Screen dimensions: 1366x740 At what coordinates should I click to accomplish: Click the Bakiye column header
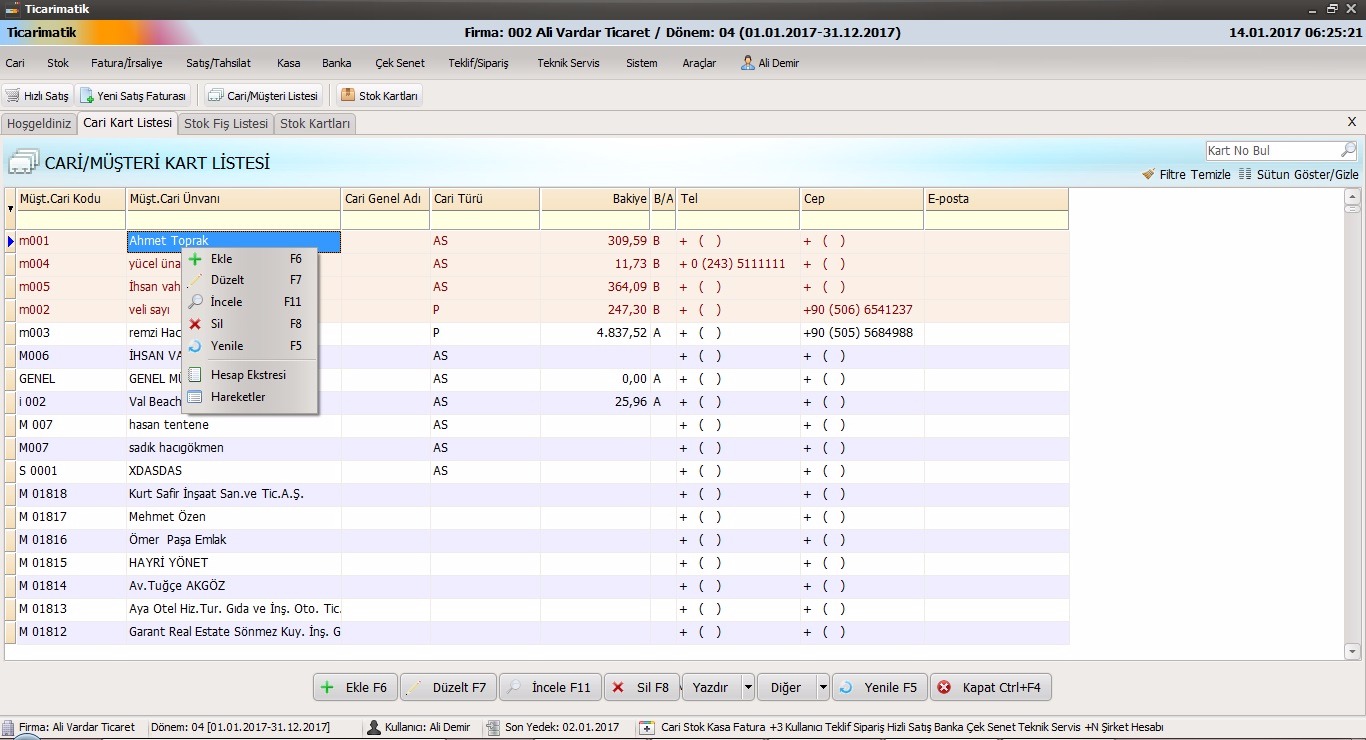[594, 199]
